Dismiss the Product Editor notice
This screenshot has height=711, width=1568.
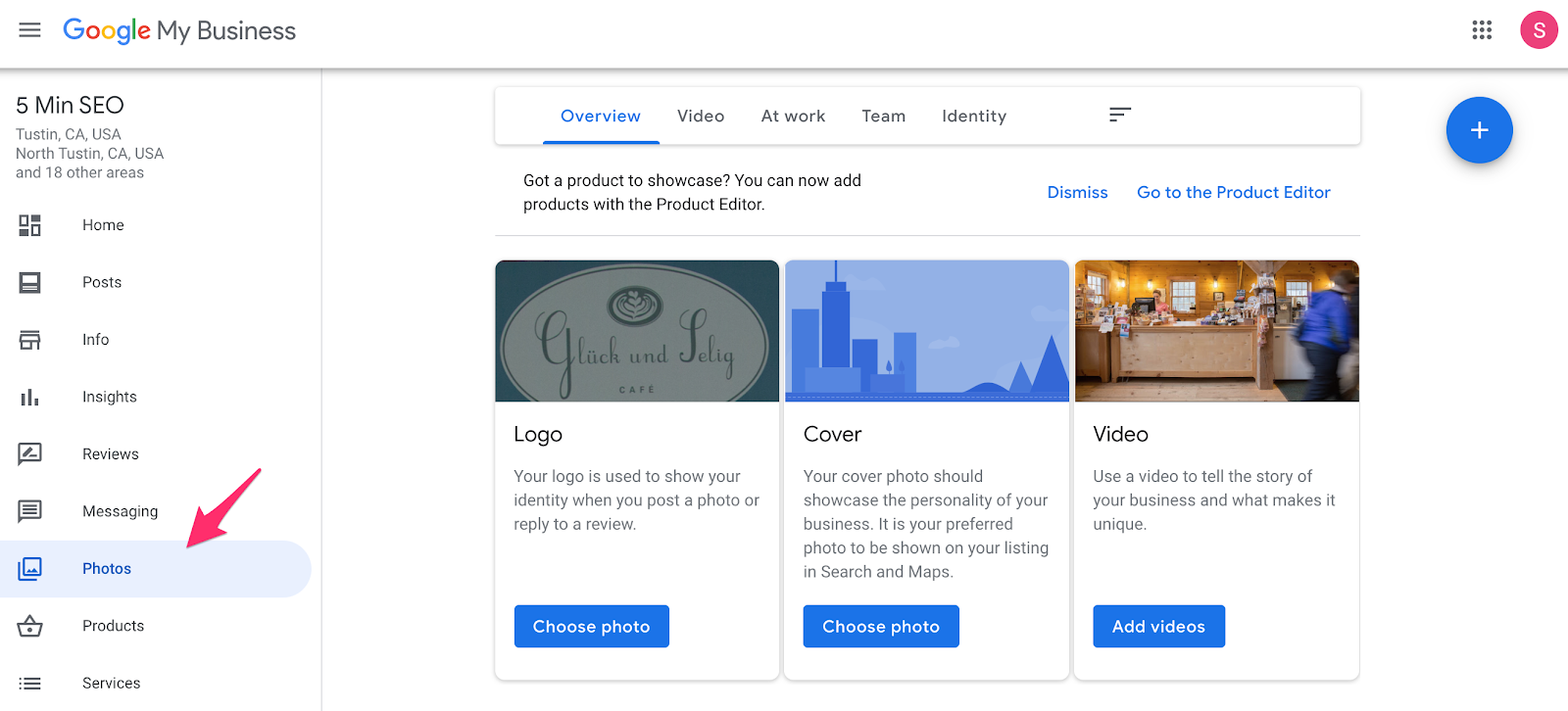tap(1077, 192)
